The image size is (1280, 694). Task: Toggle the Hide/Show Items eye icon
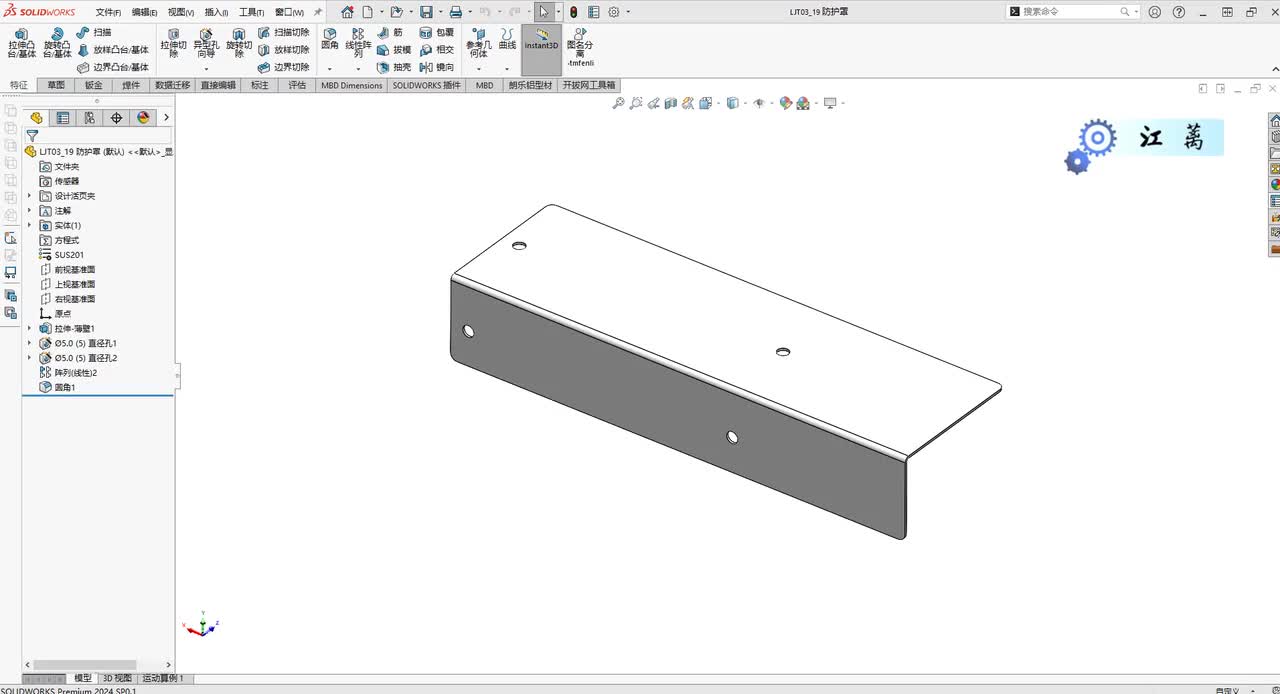[758, 103]
